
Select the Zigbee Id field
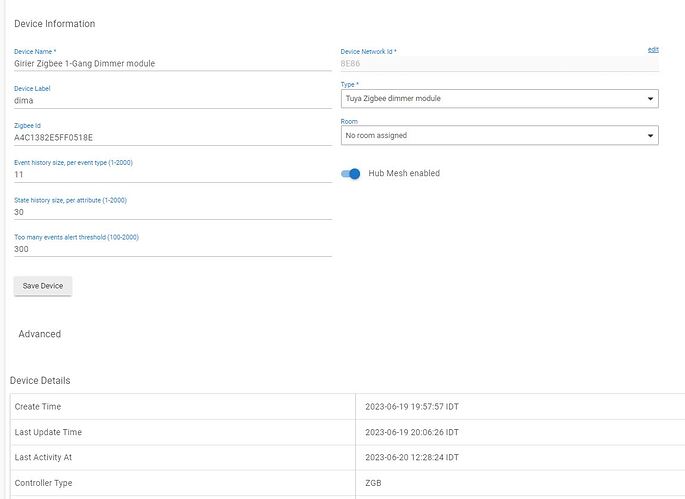(x=170, y=137)
